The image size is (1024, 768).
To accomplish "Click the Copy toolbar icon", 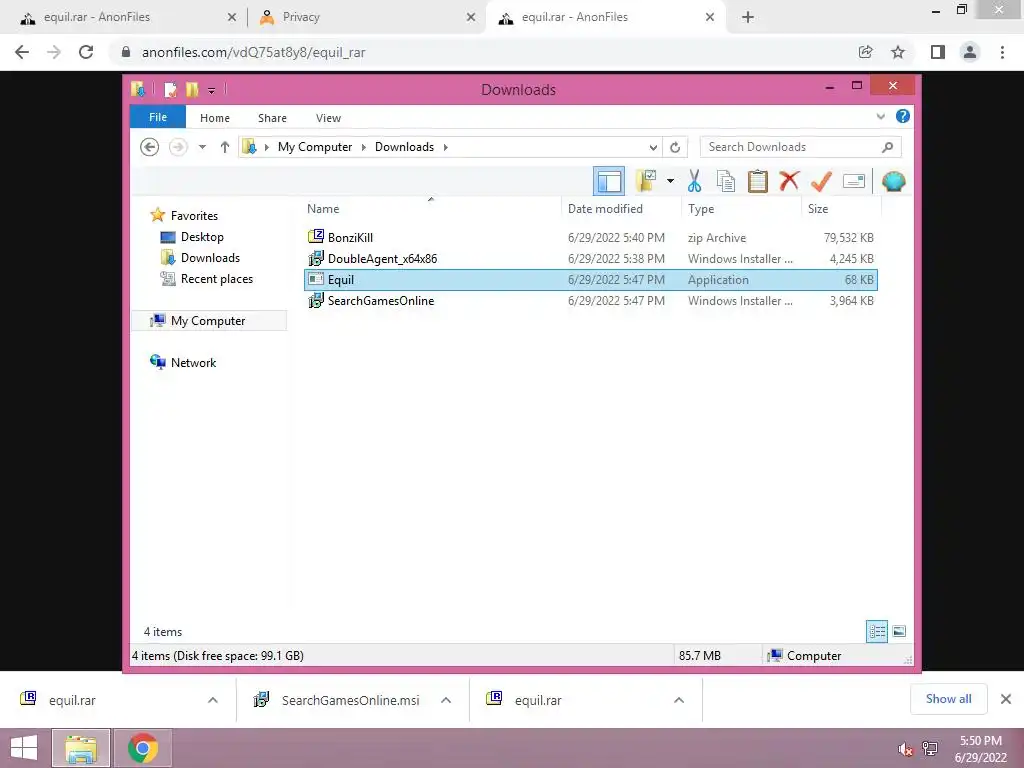I will [x=726, y=181].
